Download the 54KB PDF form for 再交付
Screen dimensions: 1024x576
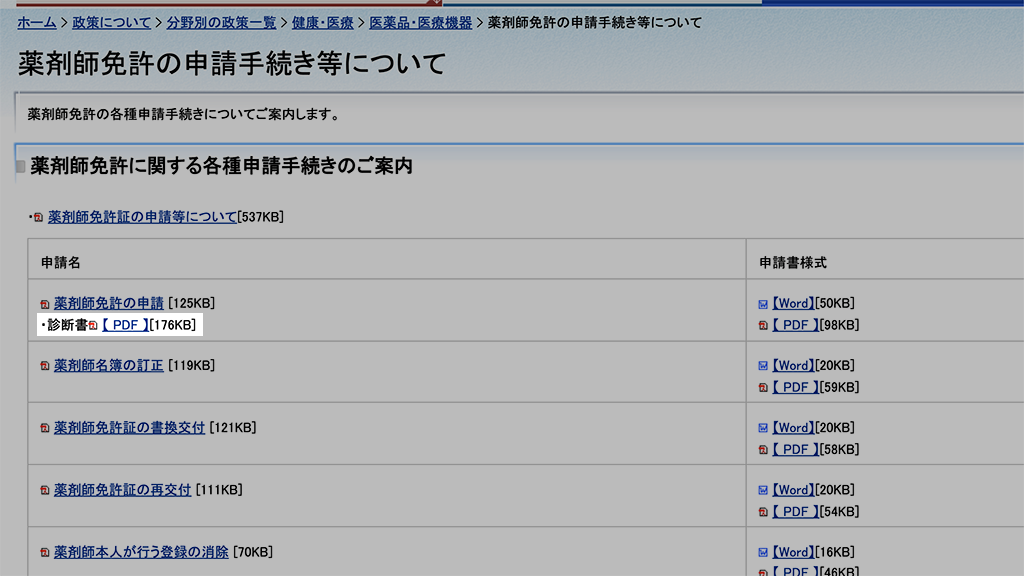pyautogui.click(x=795, y=511)
